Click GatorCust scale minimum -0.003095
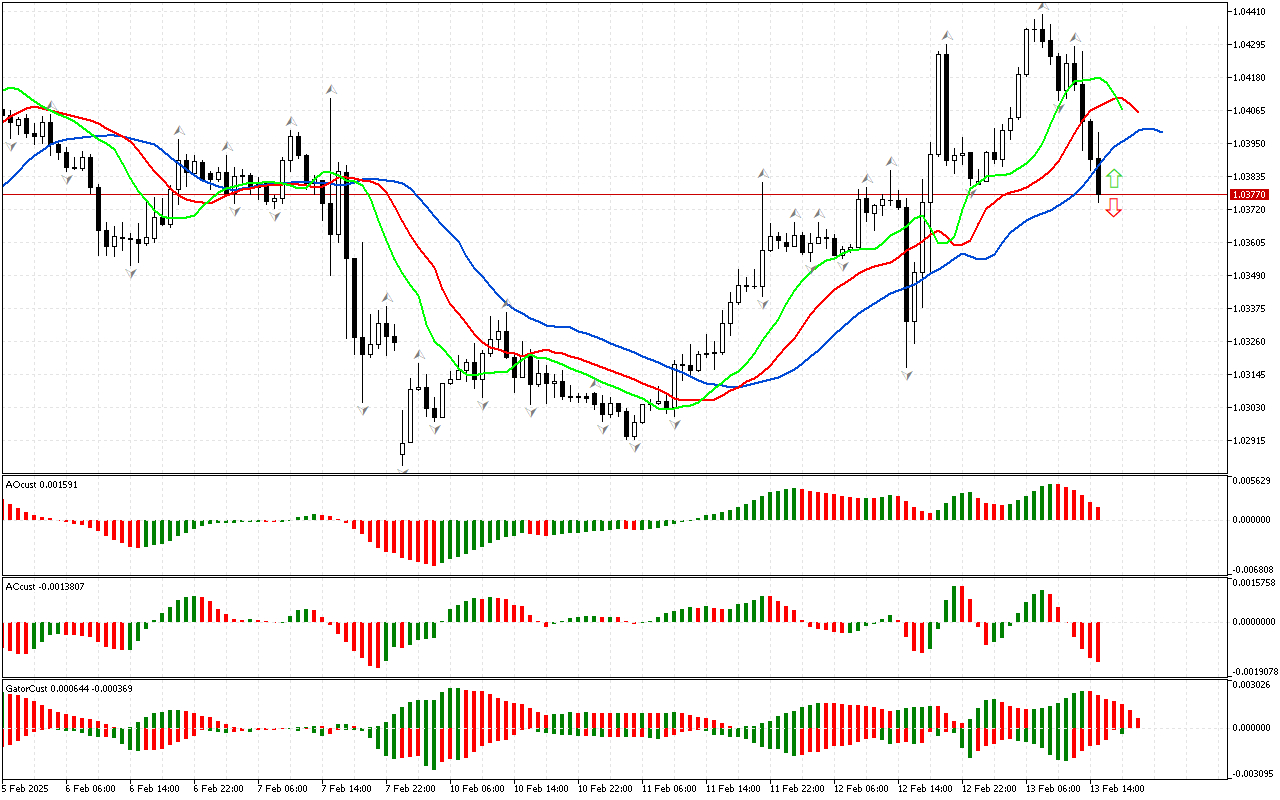The image size is (1280, 800). click(x=1251, y=774)
